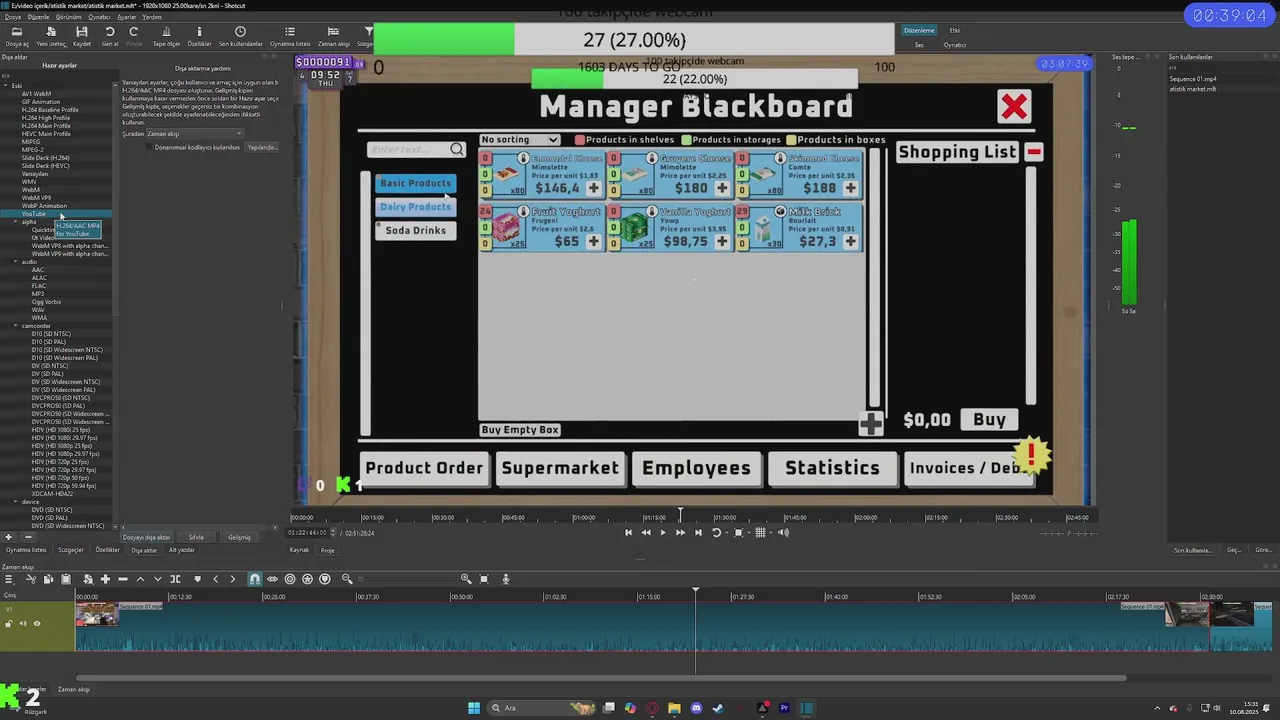Collapse the audio preset group

17,262
